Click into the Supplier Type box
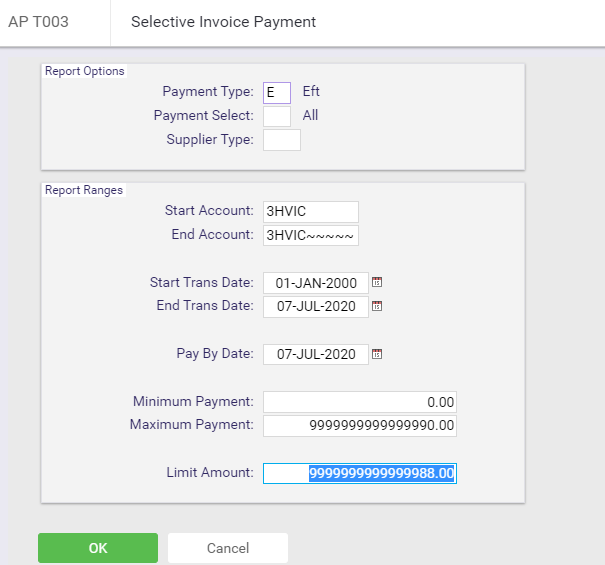This screenshot has height=565, width=605. tap(282, 140)
